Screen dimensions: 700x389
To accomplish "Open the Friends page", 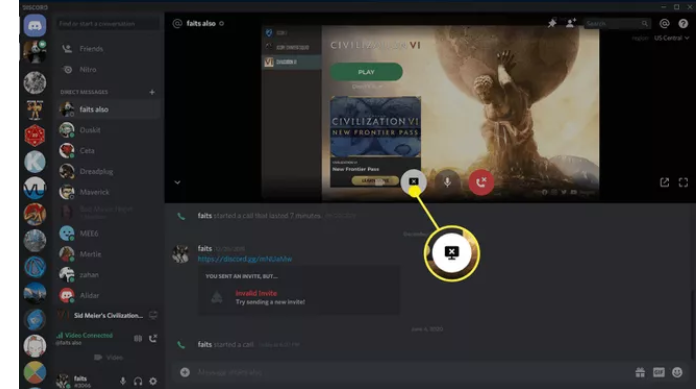I will 108,49.
